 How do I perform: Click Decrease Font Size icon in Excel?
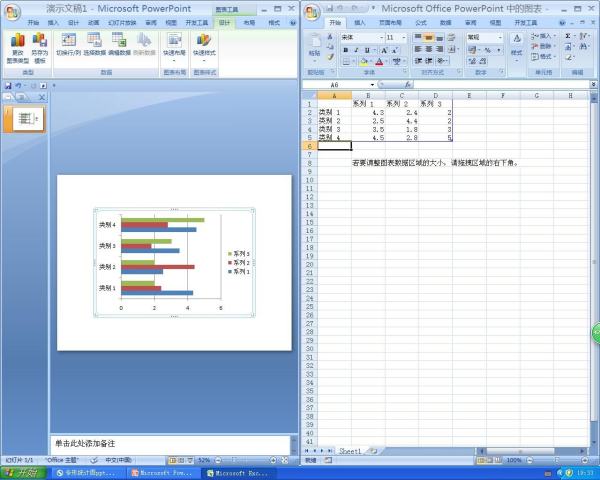pos(395,50)
